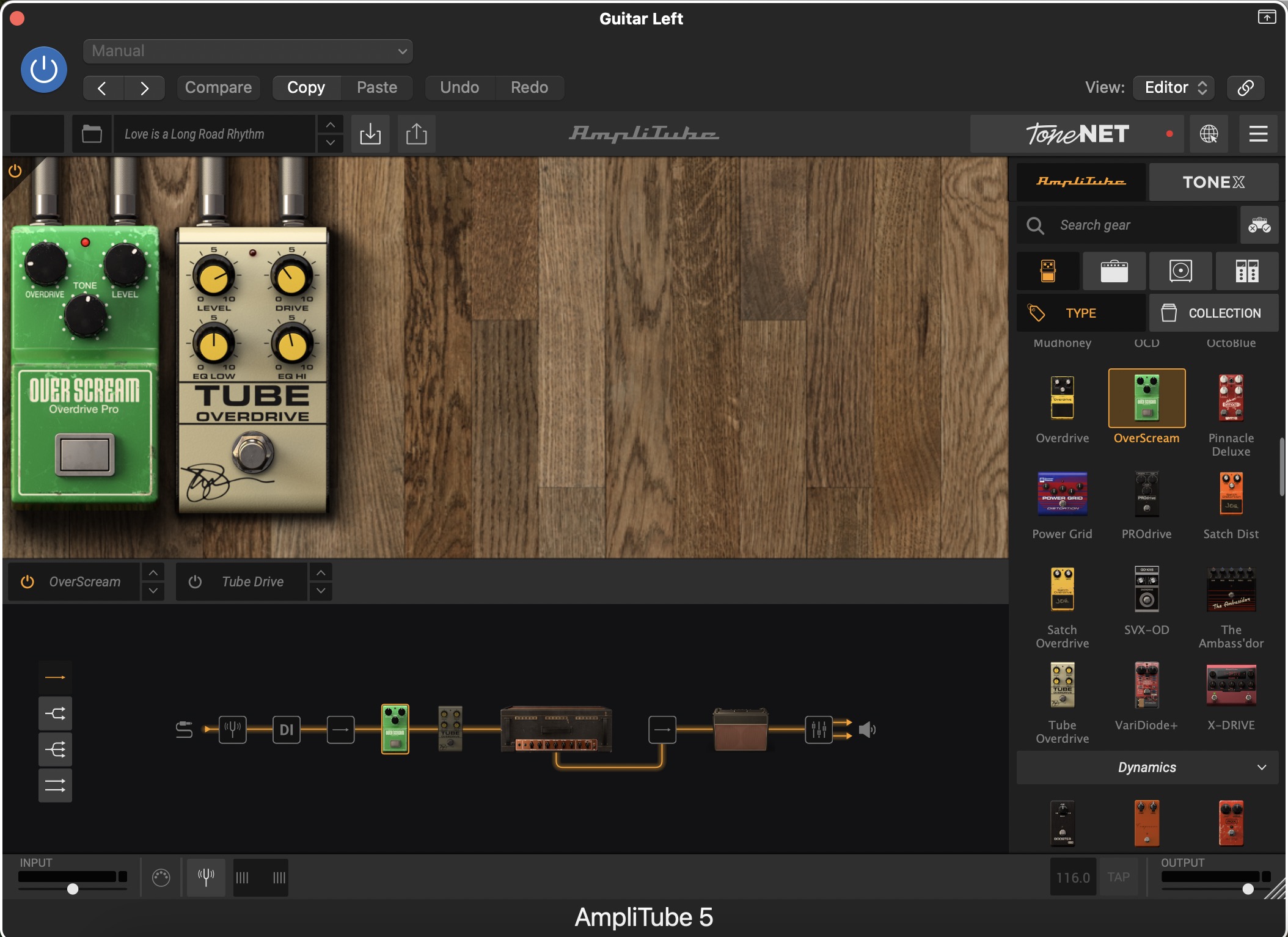Click the mixer block in signal chain

tap(819, 729)
